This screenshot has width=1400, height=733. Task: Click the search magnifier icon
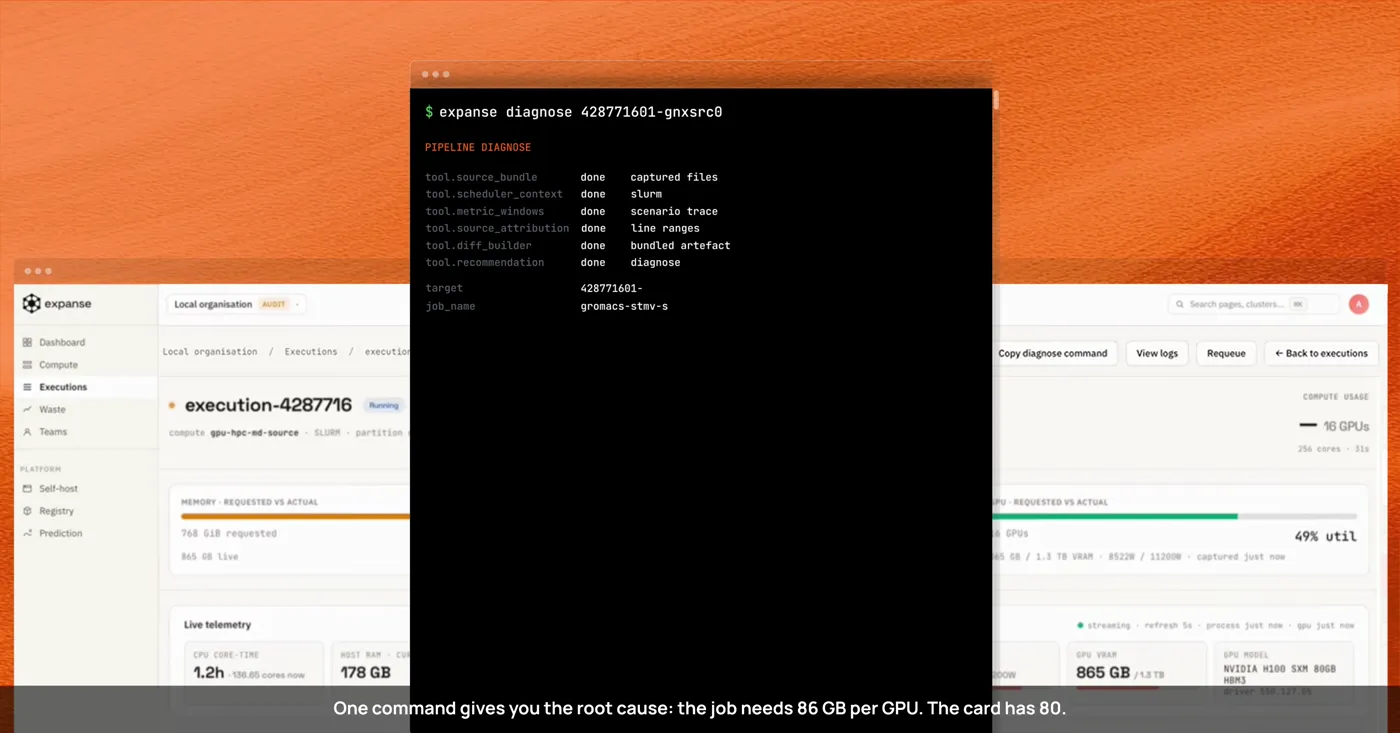[1181, 304]
